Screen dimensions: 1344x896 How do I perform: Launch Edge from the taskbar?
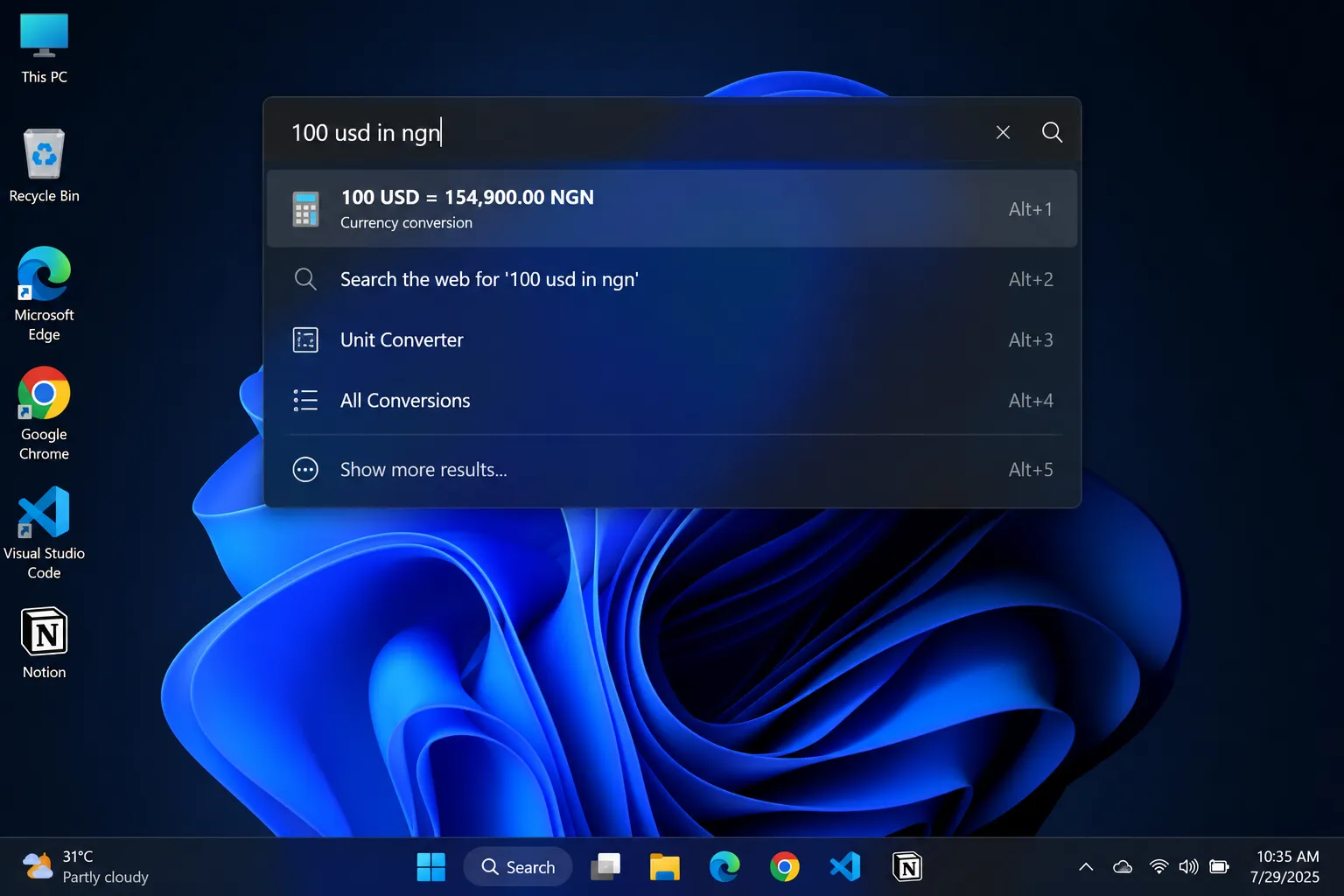(x=724, y=867)
